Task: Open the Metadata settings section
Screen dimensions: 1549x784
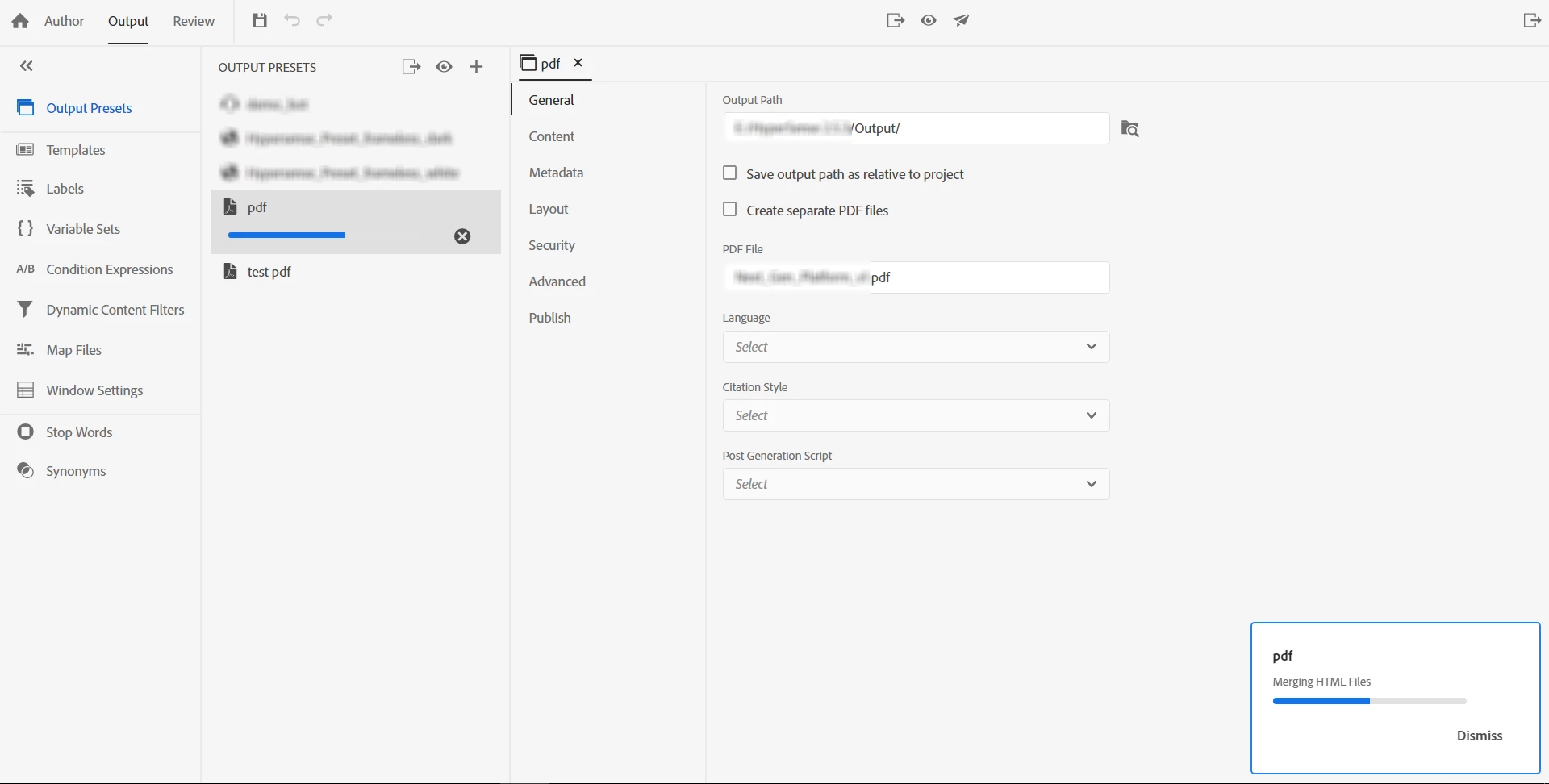Action: coord(556,173)
